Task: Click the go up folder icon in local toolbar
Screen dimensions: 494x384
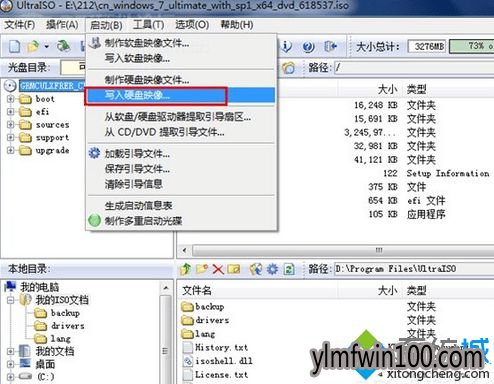Action: pos(185,269)
